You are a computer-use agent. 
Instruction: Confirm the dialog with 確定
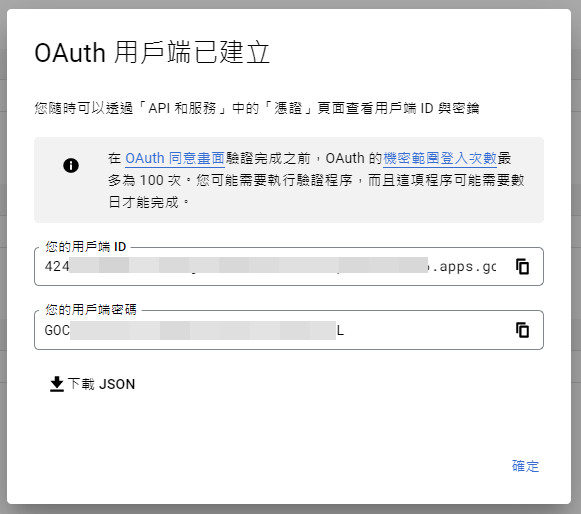(x=525, y=466)
